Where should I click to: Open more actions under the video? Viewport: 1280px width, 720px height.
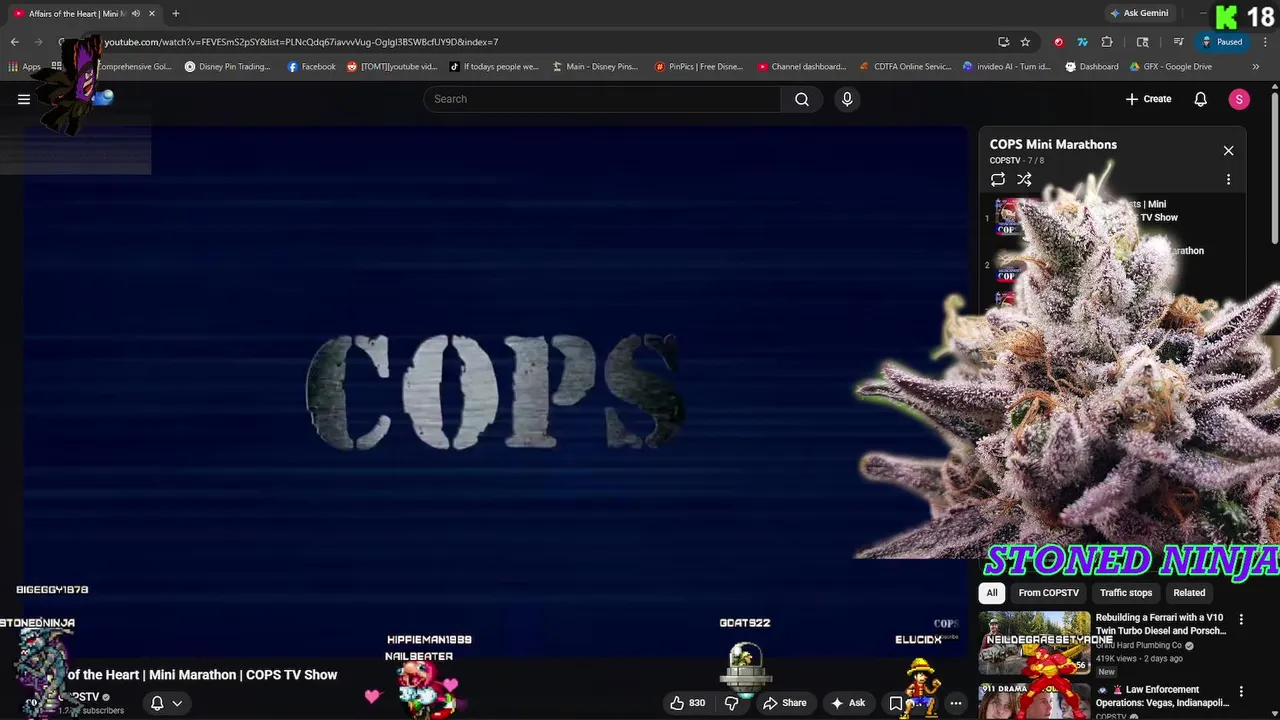pos(956,703)
